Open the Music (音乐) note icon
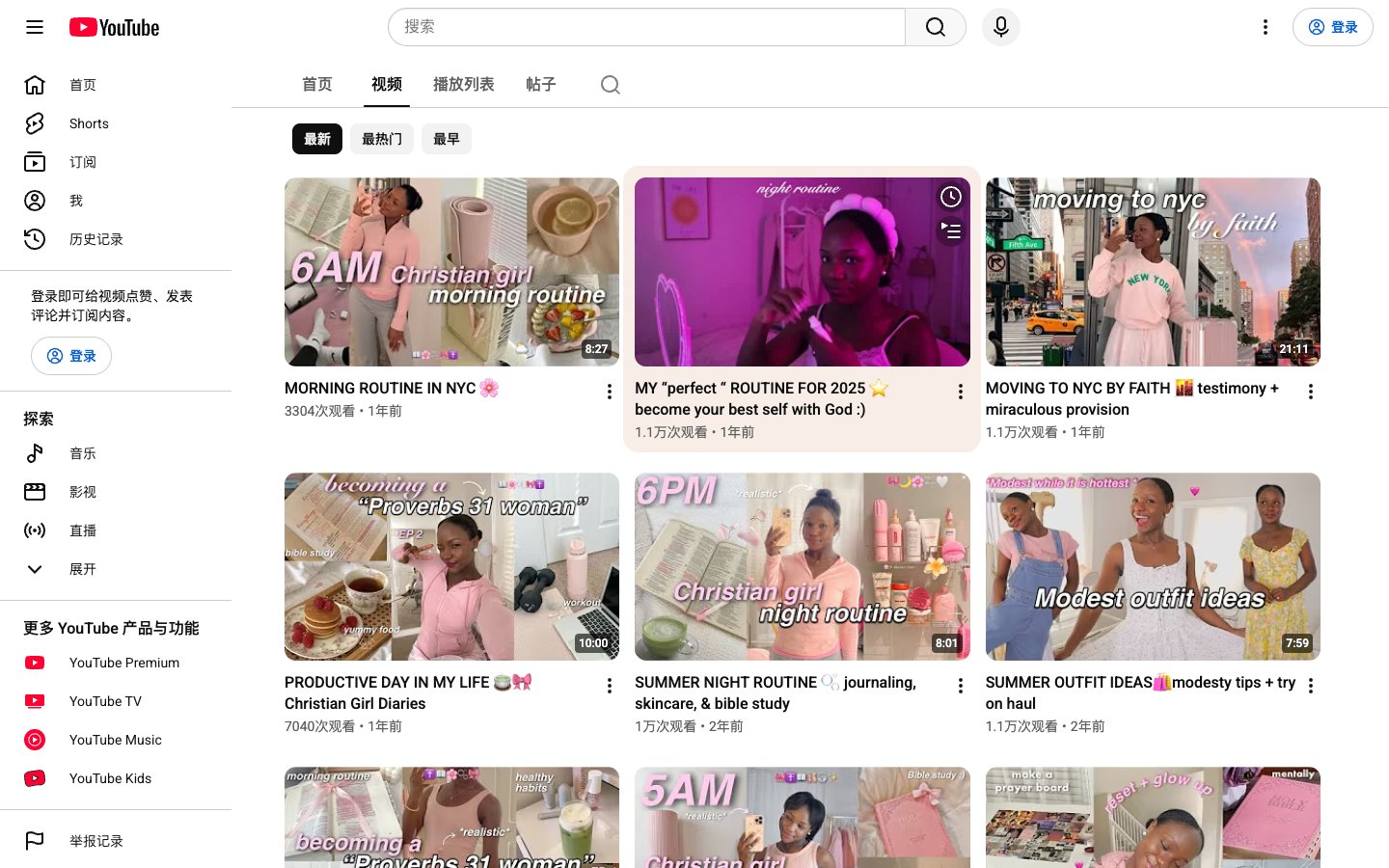1389x868 pixels. [35, 453]
